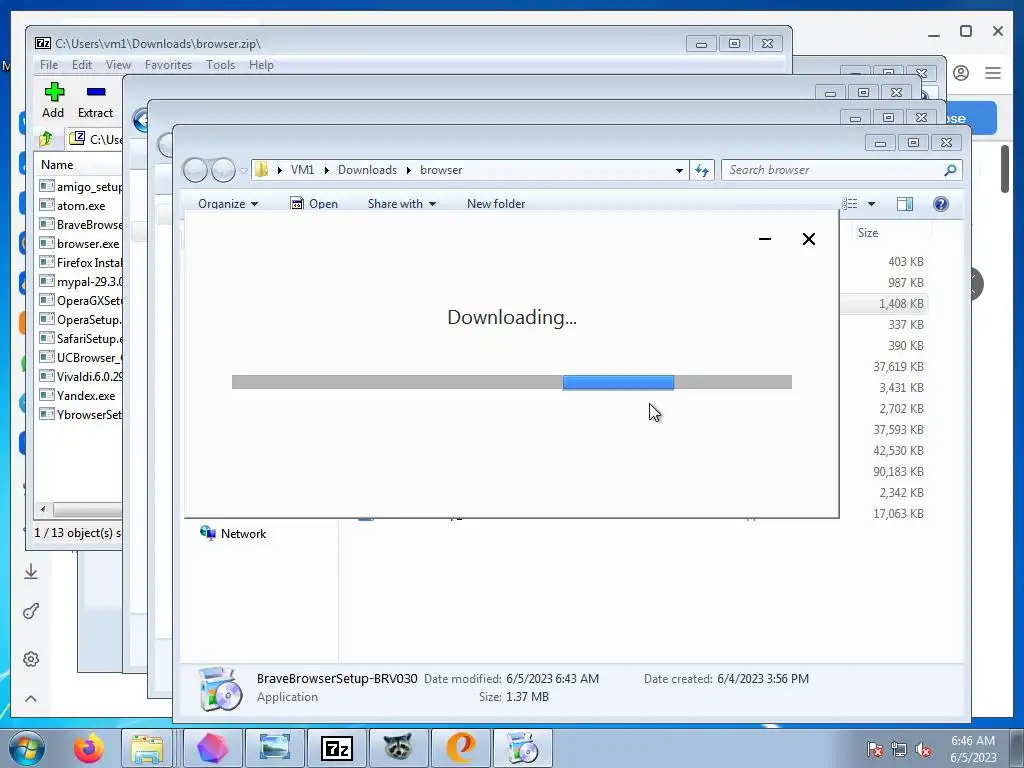Select amigo_setup file in 7-Zip list
The height and width of the screenshot is (768, 1024).
(81, 186)
